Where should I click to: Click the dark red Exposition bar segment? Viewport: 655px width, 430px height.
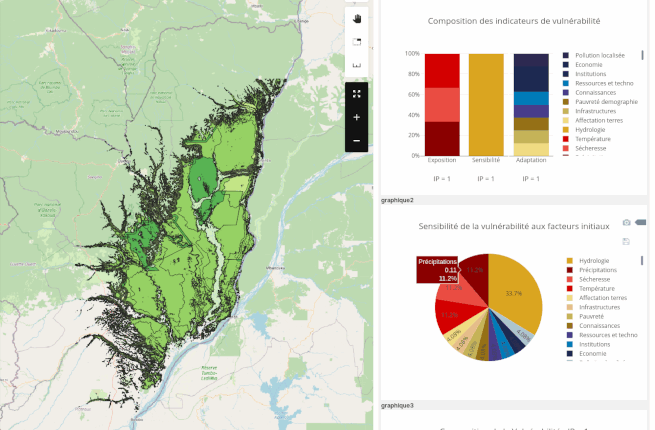[442, 138]
